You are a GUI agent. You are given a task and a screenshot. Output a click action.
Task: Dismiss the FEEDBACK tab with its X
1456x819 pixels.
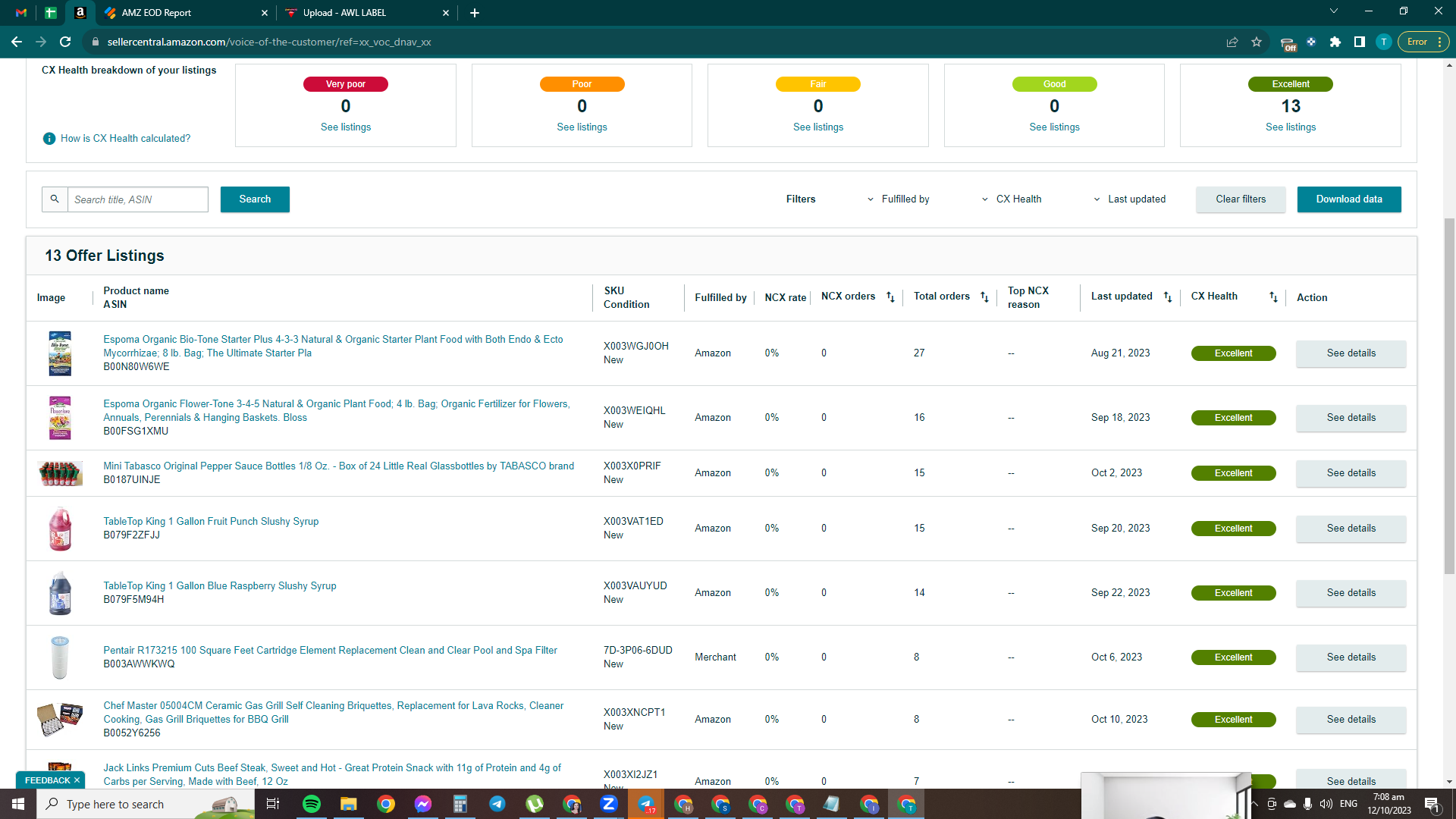click(77, 780)
